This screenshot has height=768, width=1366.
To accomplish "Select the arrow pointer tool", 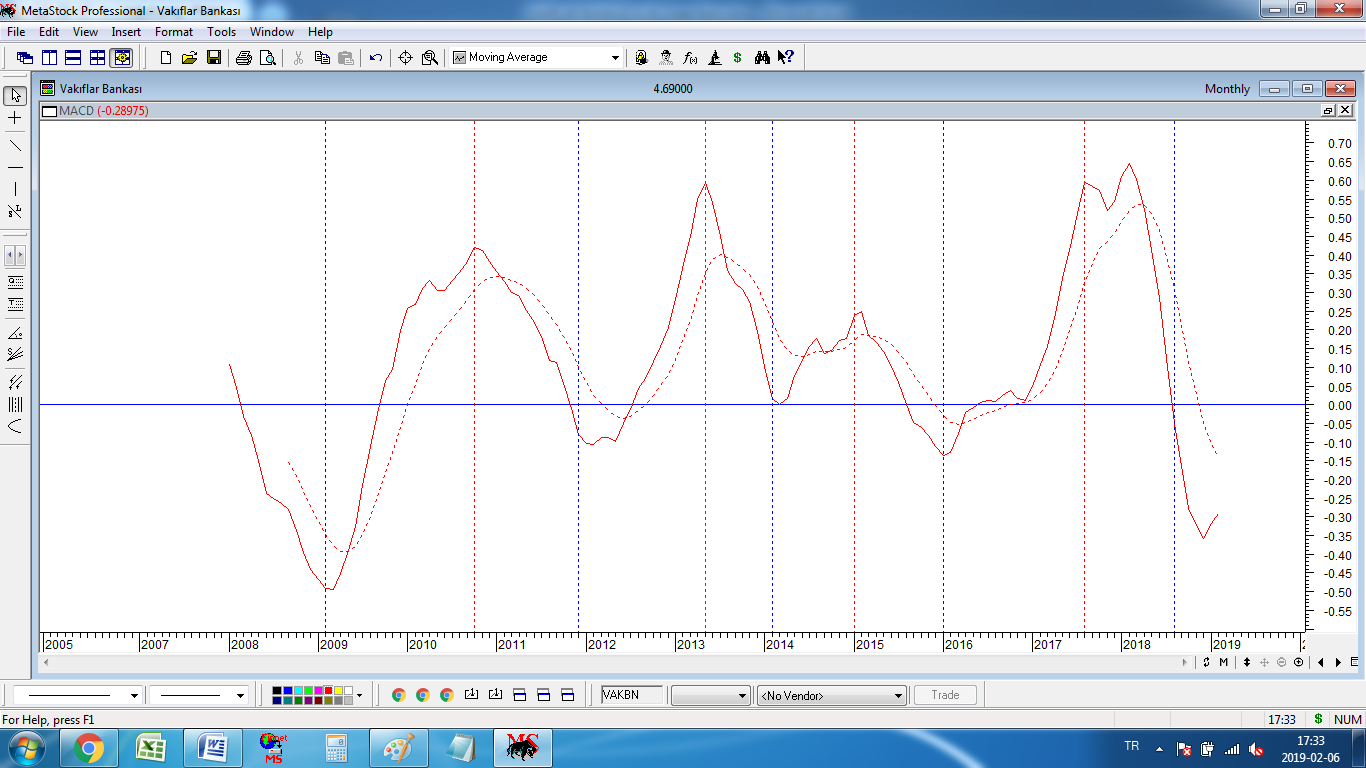I will (15, 96).
